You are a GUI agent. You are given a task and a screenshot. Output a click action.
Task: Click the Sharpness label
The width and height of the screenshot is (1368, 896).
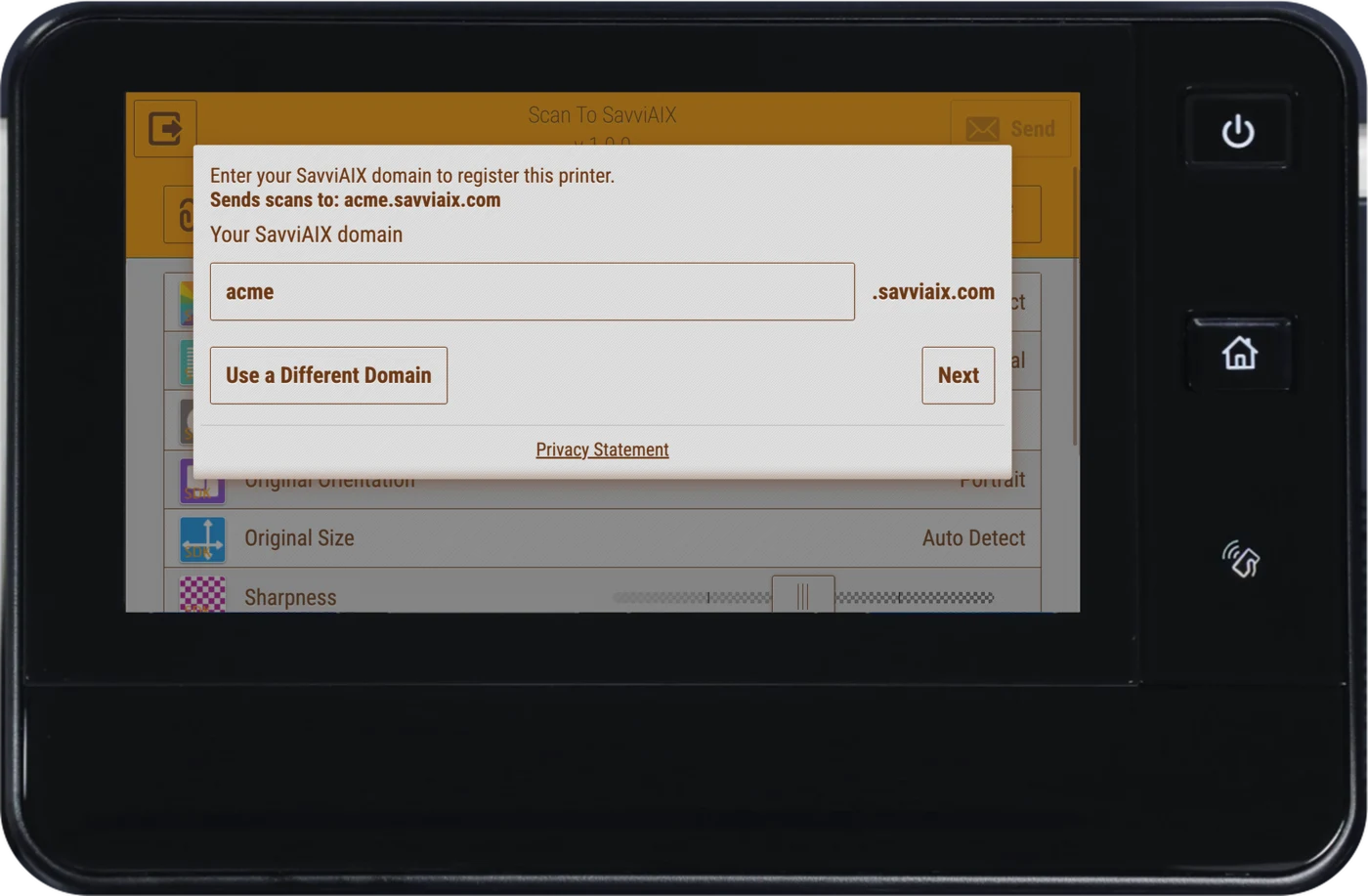pos(290,597)
